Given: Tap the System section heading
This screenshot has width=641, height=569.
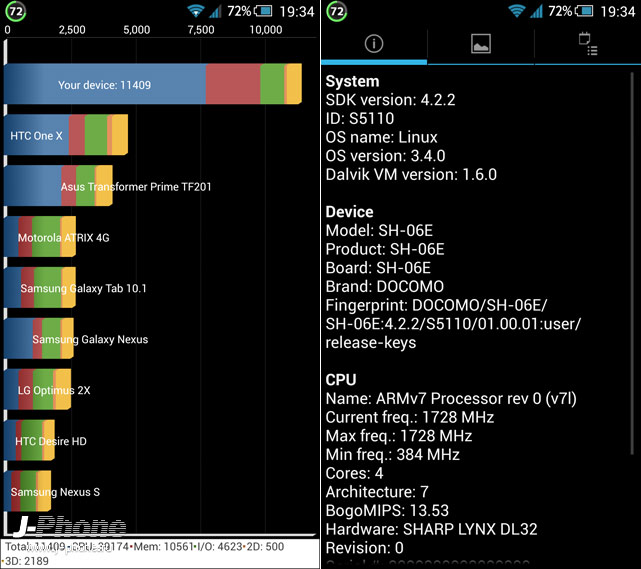Looking at the screenshot, I should (352, 81).
